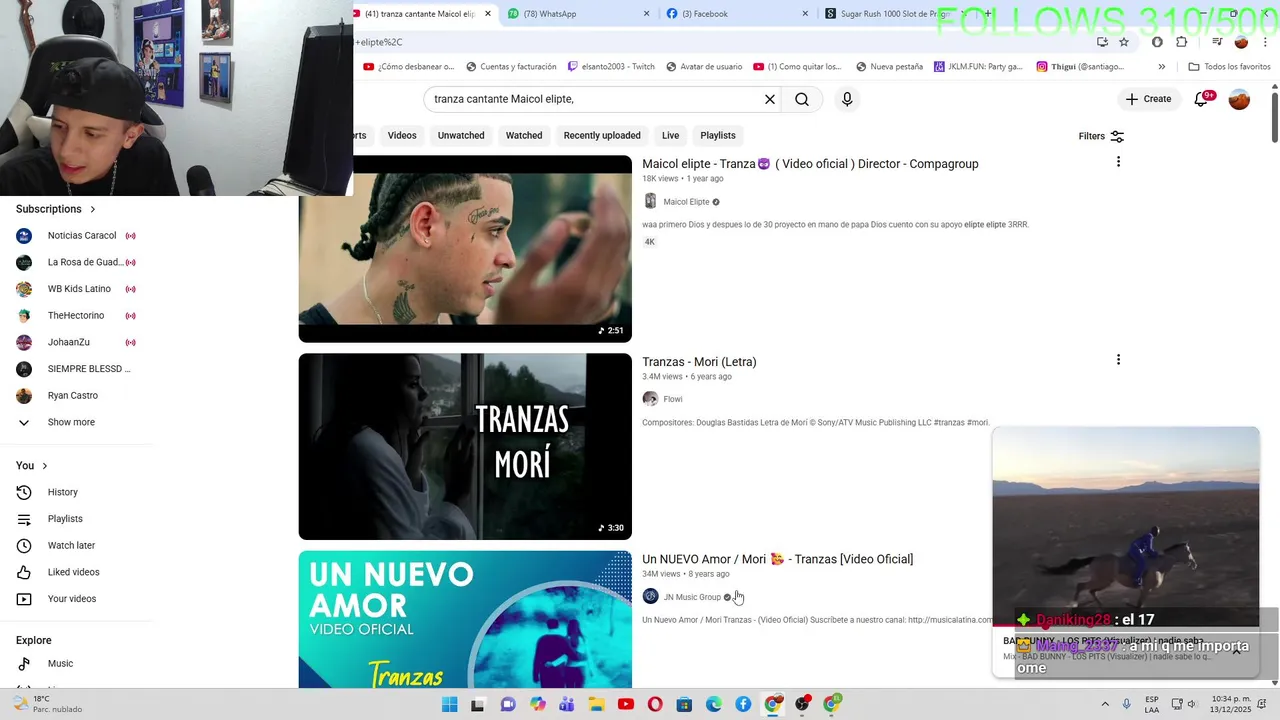Open options menu for Maicol elipte Tranza video

point(1118,162)
